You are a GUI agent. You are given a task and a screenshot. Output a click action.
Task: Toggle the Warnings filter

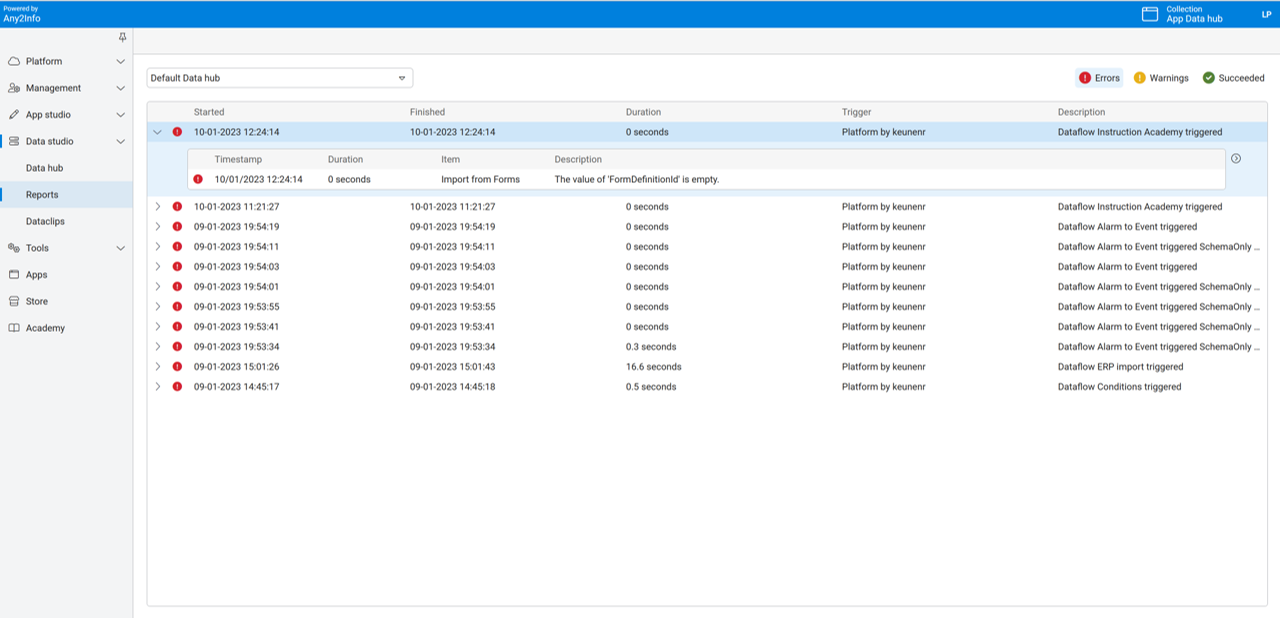pyautogui.click(x=1160, y=78)
